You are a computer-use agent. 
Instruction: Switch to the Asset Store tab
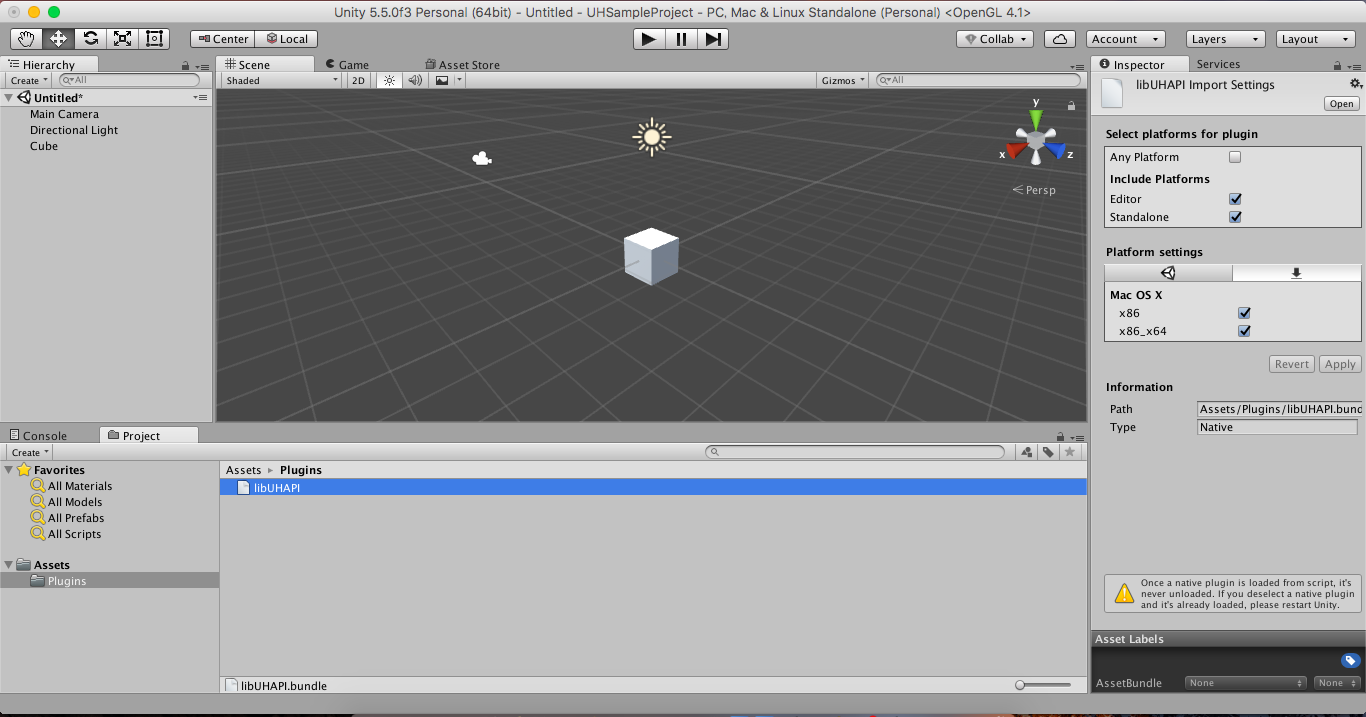point(462,65)
